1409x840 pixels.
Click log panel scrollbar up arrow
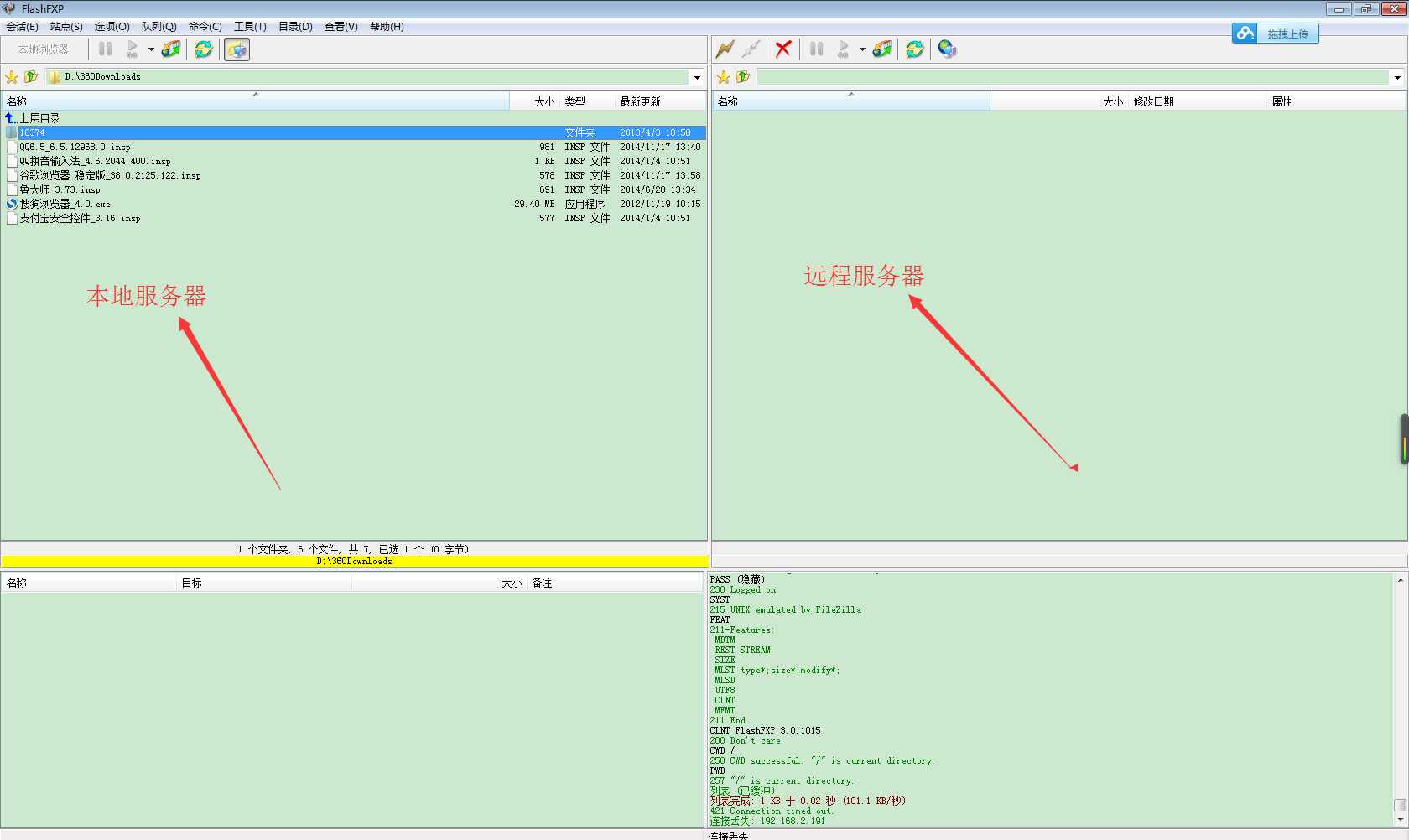[1400, 580]
